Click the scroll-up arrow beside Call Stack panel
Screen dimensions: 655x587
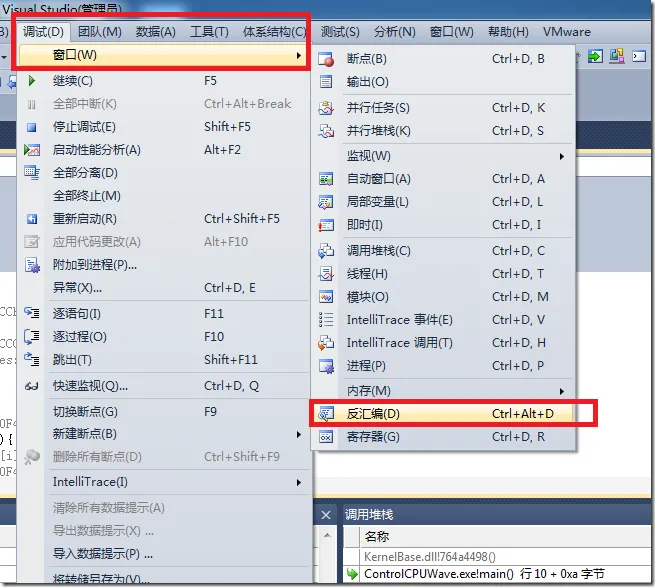pos(327,536)
